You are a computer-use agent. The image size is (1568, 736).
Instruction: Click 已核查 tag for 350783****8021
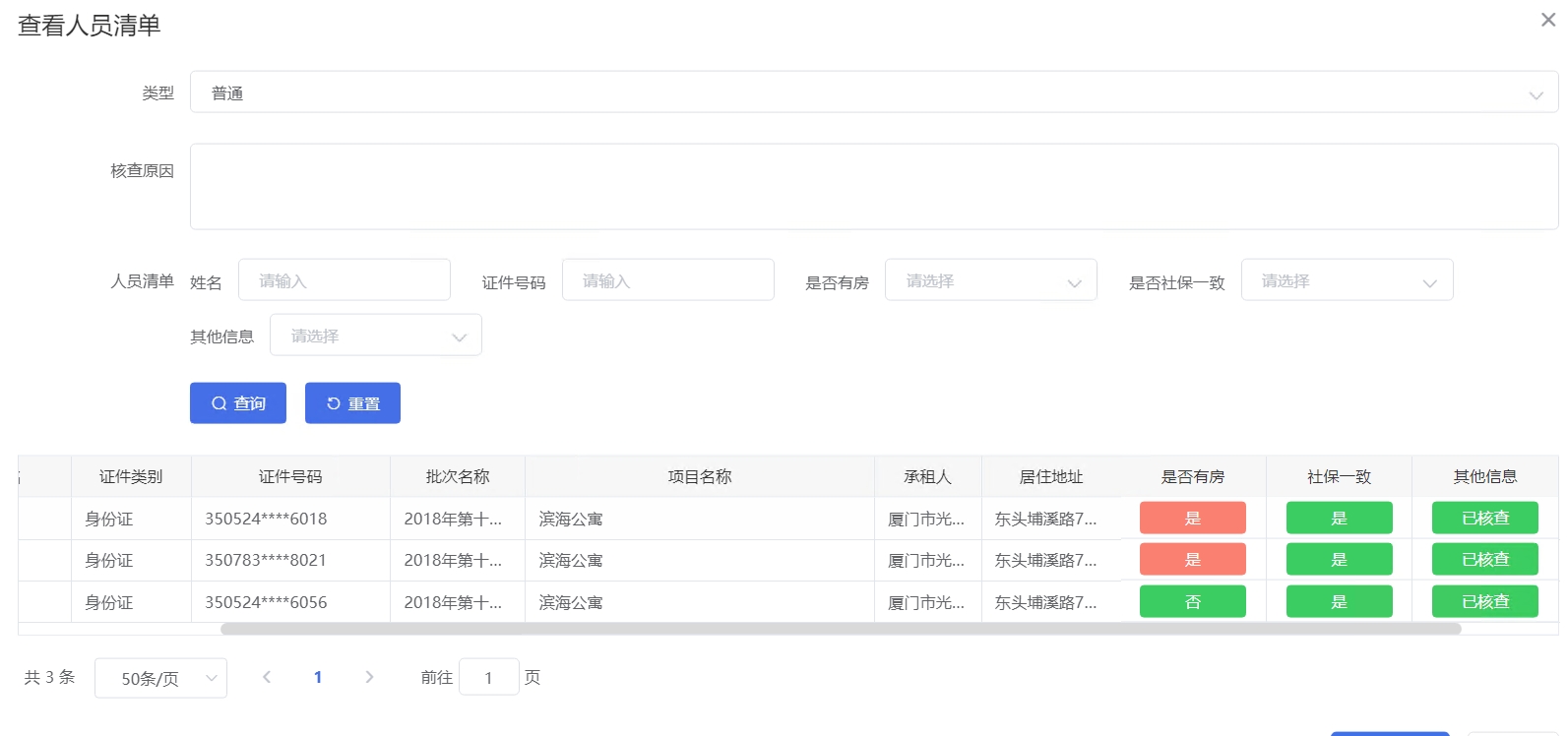tap(1485, 559)
